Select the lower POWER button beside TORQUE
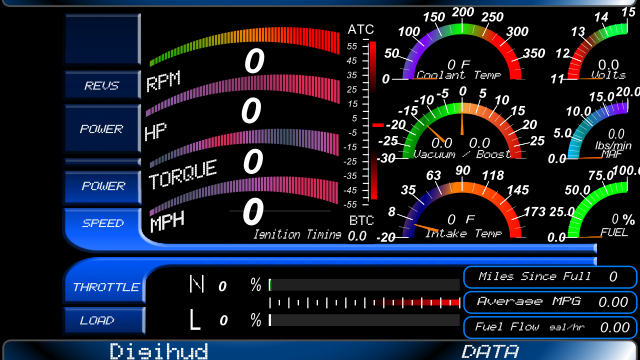 pyautogui.click(x=102, y=186)
